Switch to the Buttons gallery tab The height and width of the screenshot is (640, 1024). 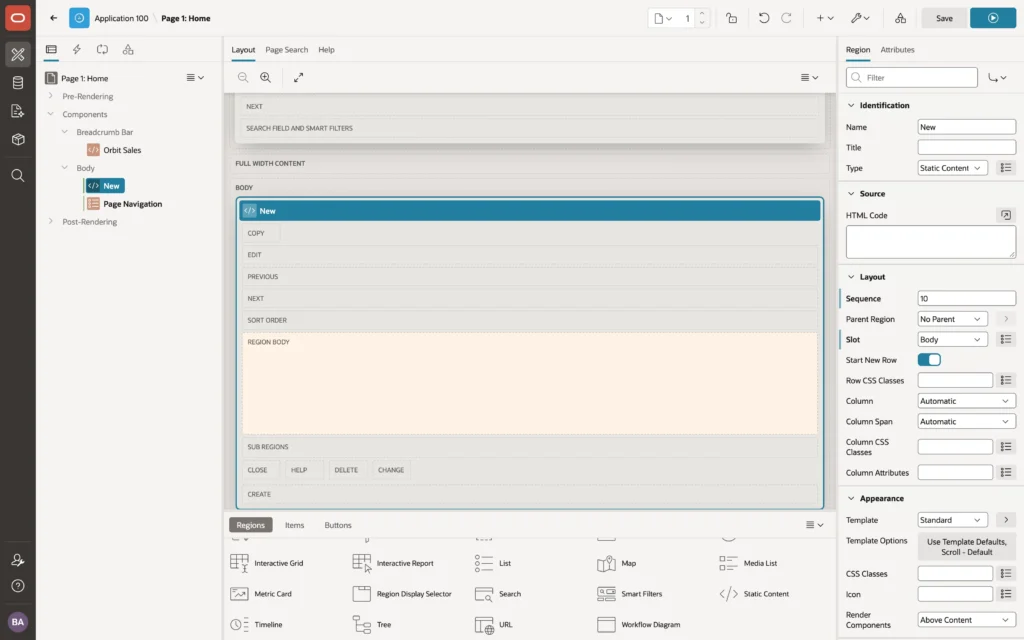[338, 525]
